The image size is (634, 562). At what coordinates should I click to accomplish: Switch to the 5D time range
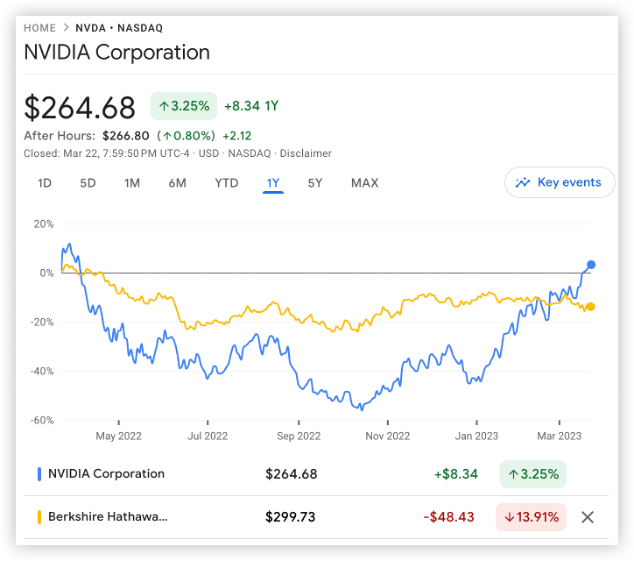pyautogui.click(x=88, y=183)
